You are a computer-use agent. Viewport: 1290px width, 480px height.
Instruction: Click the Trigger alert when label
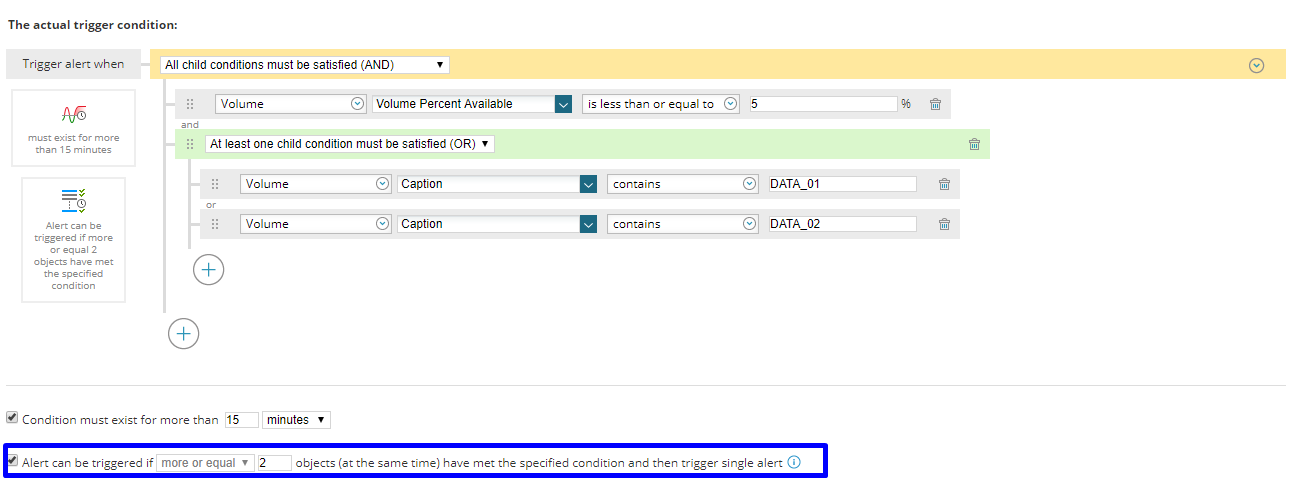[x=74, y=64]
